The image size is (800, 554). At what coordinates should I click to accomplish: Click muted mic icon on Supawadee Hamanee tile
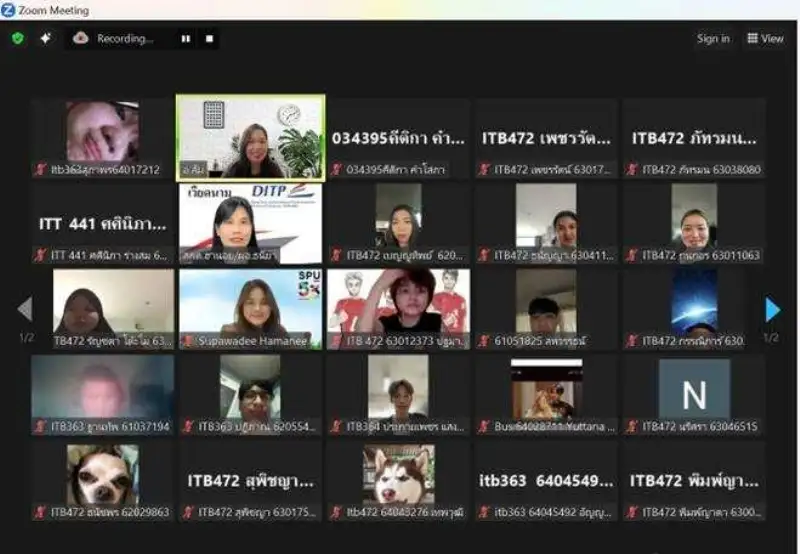coord(188,341)
